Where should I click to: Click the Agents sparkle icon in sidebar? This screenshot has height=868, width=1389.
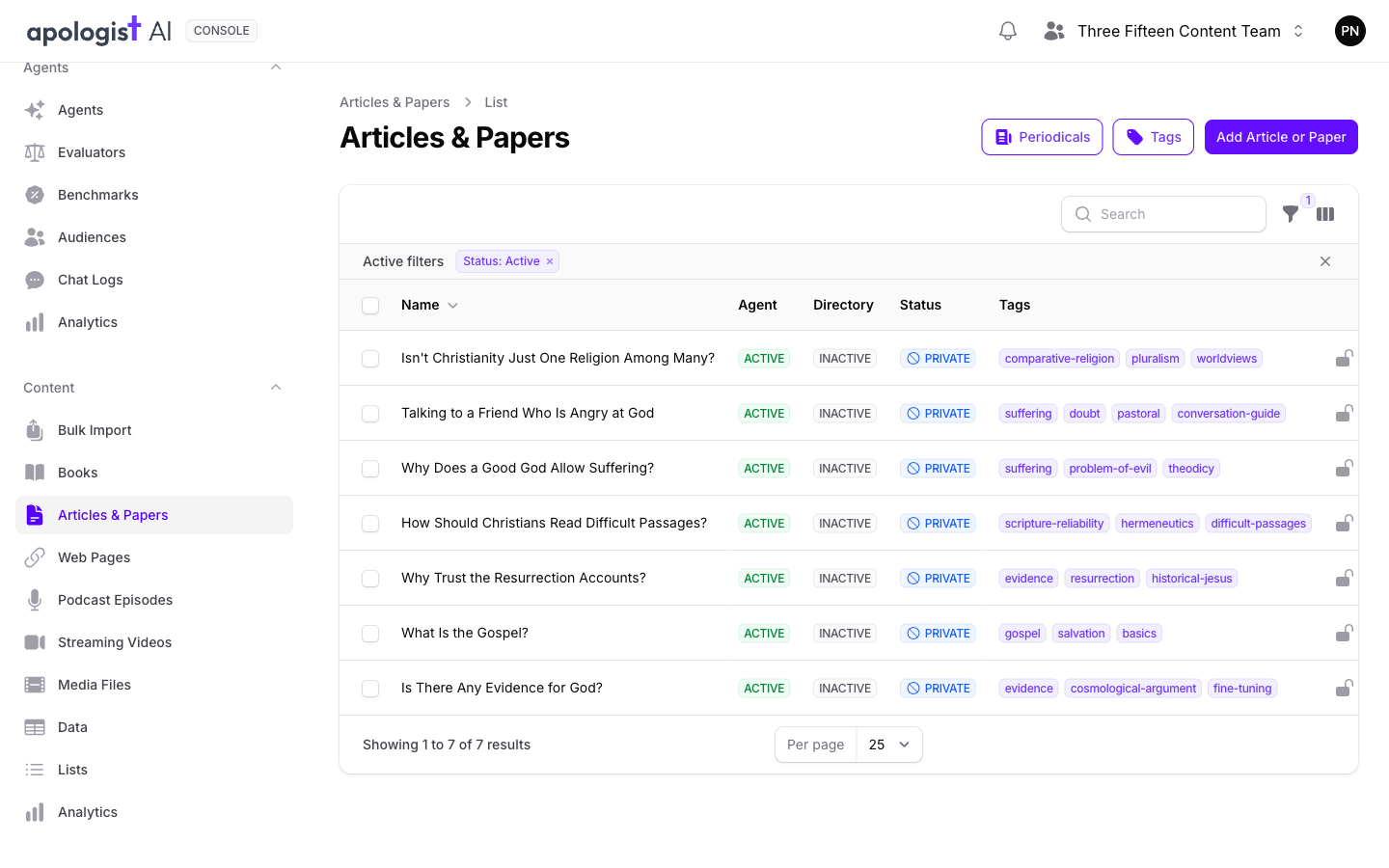click(35, 110)
